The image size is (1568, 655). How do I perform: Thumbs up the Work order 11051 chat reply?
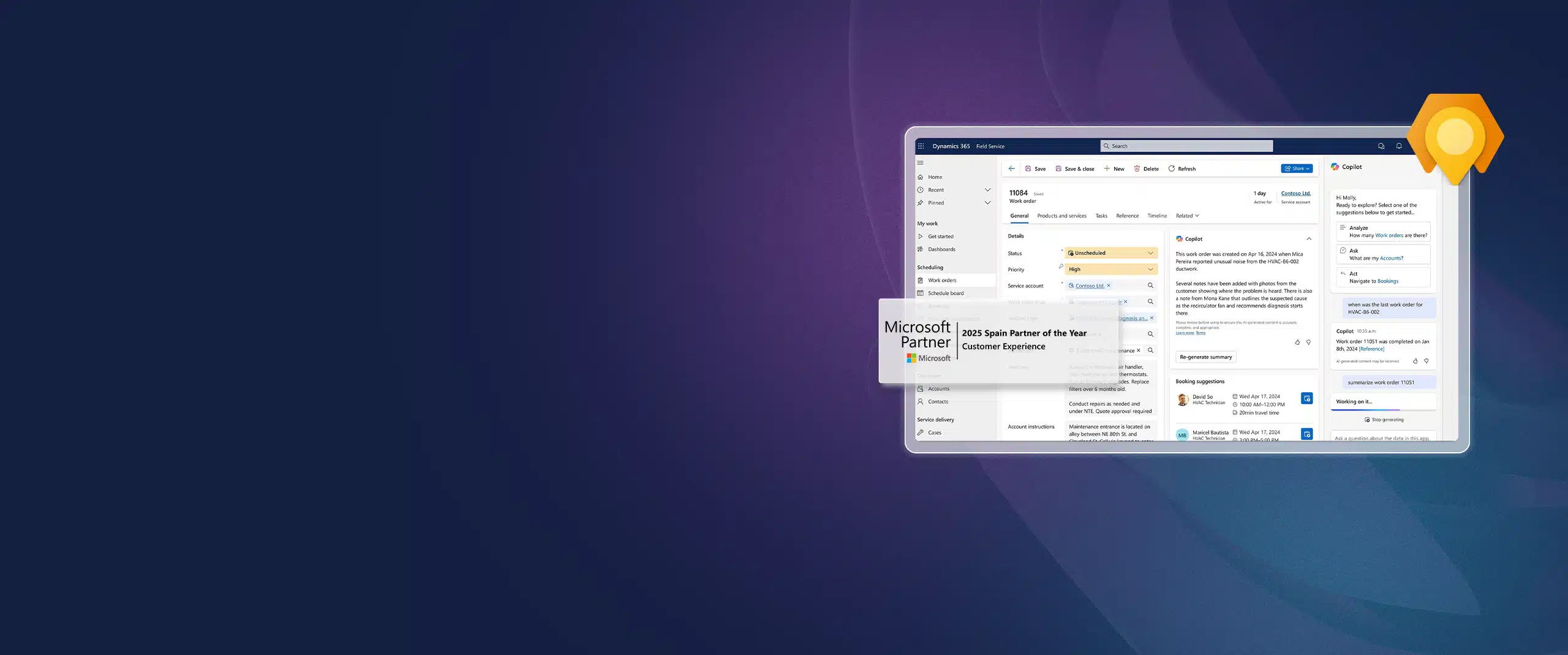[x=1415, y=361]
